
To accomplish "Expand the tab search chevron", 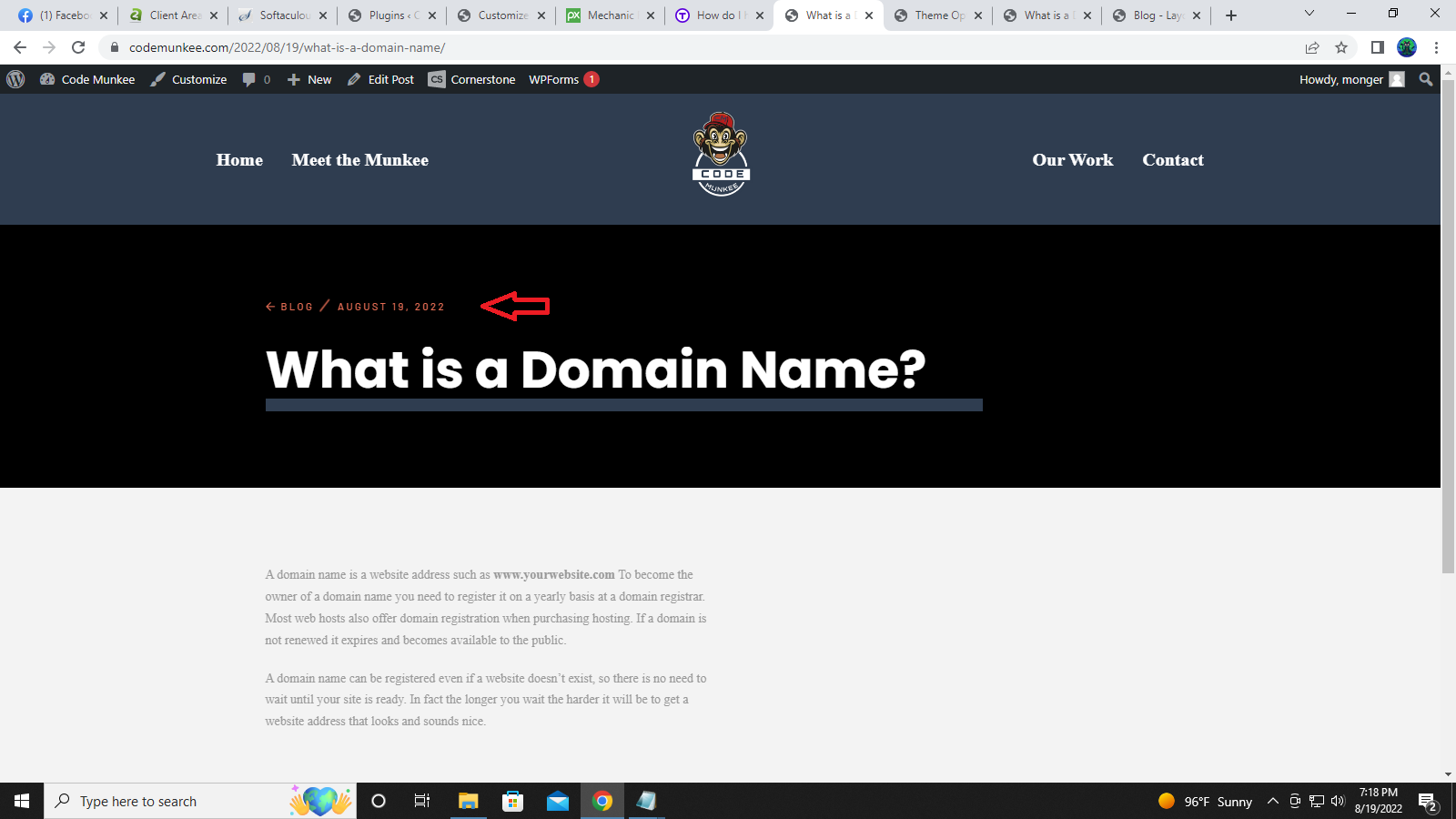I will 1309,14.
